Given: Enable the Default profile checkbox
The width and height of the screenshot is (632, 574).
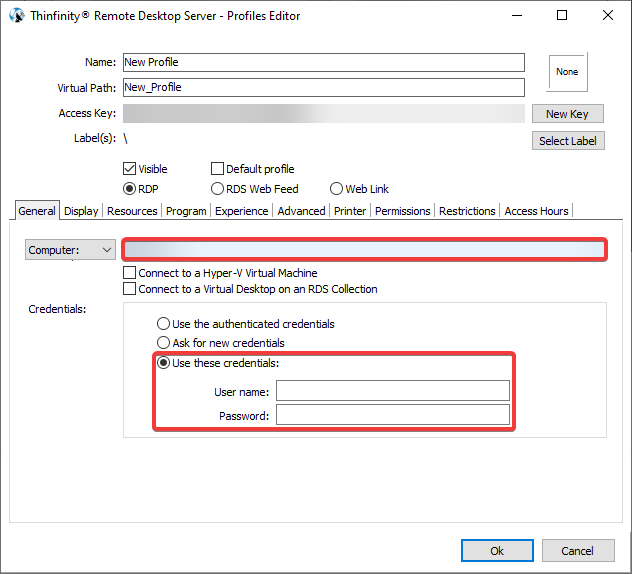Looking at the screenshot, I should [217, 168].
